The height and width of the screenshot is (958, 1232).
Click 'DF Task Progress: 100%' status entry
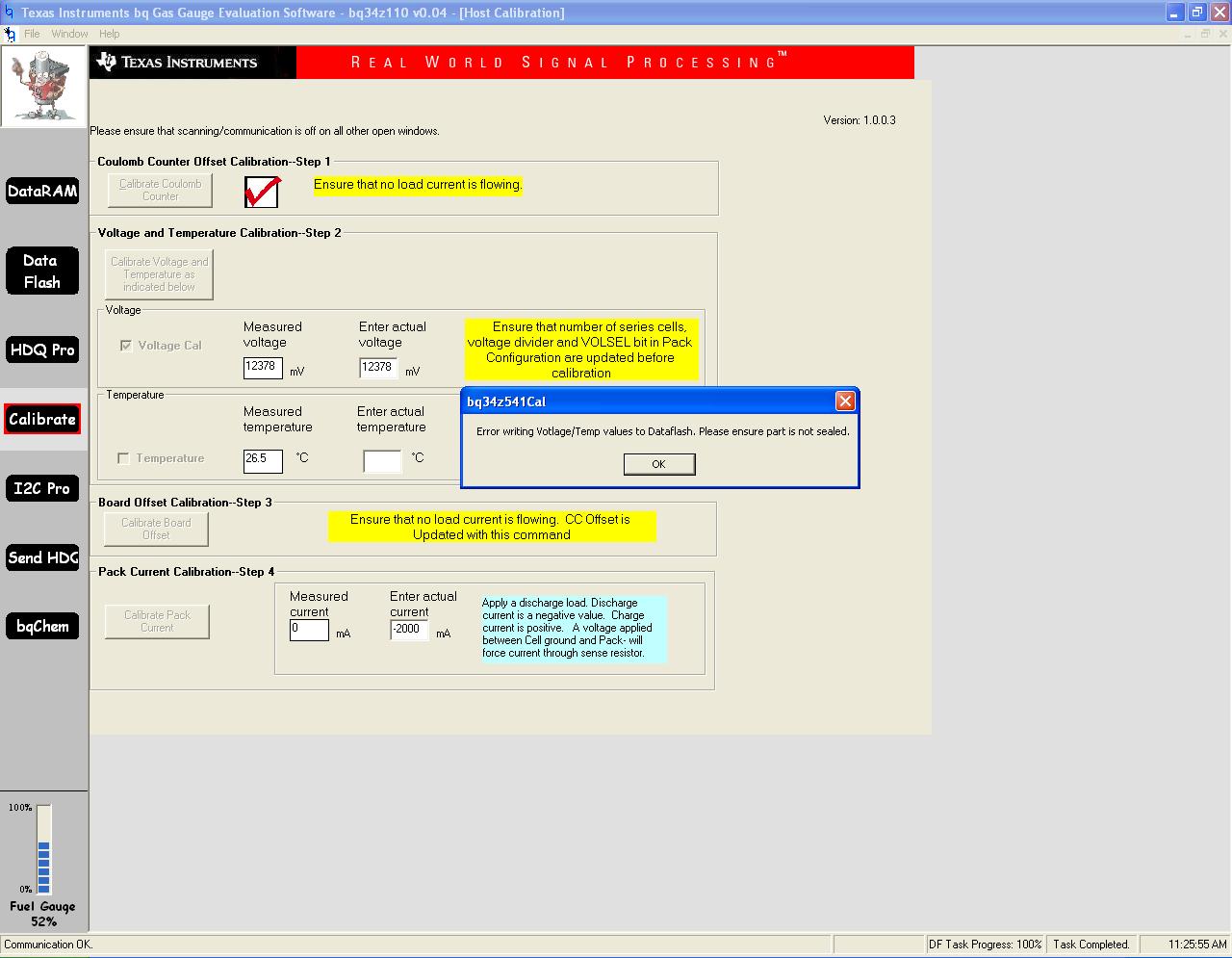click(985, 945)
